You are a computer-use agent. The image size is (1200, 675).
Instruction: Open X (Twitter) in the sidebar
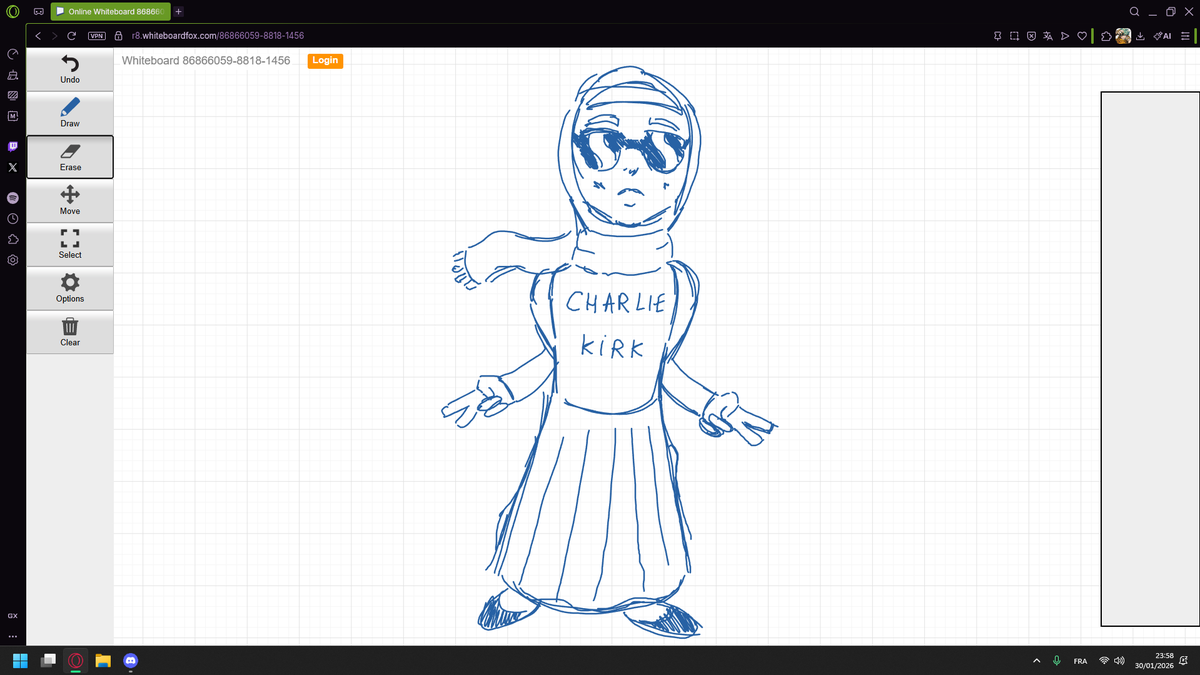click(x=12, y=167)
